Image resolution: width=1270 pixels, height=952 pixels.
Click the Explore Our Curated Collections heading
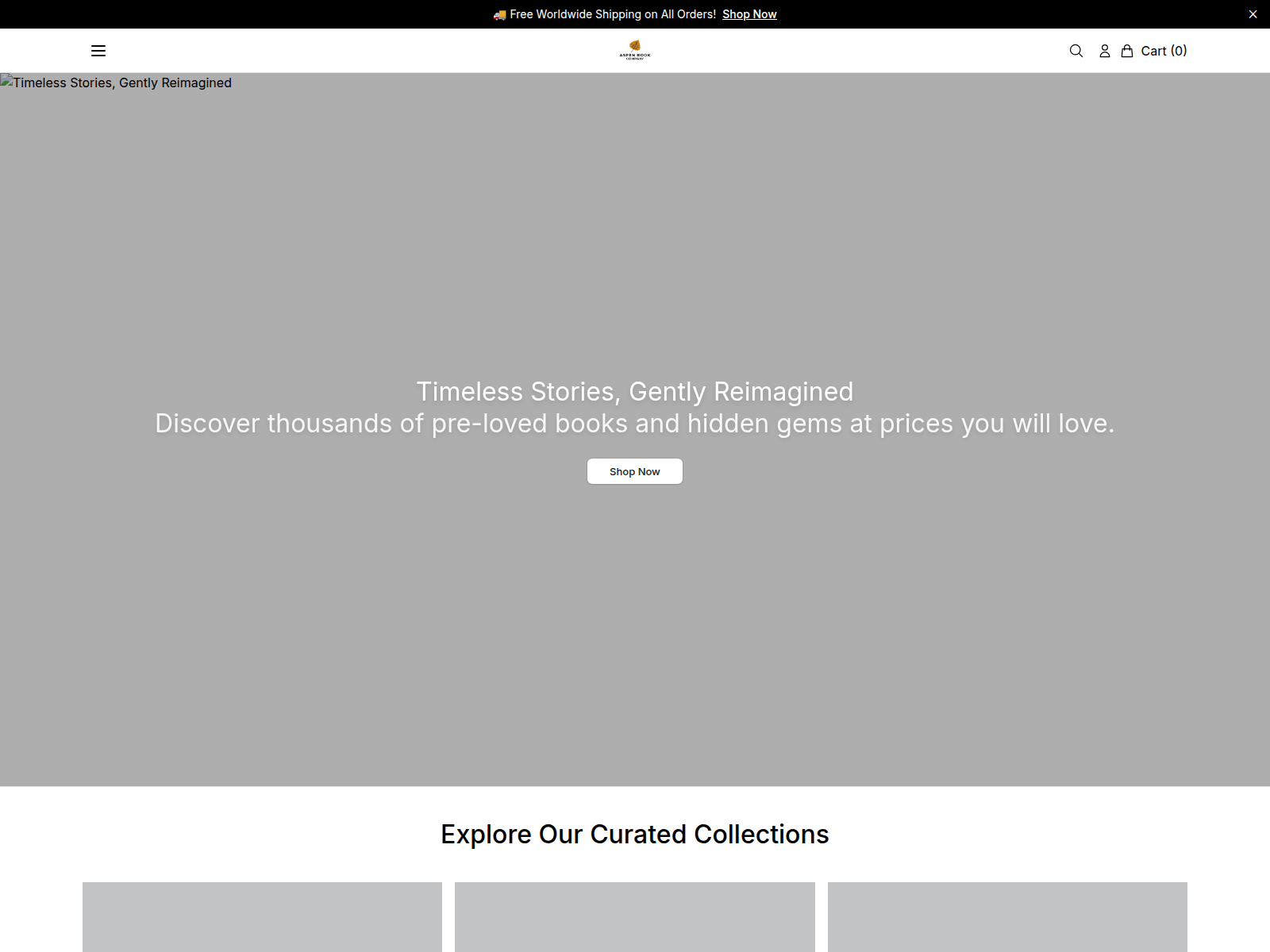pos(635,834)
